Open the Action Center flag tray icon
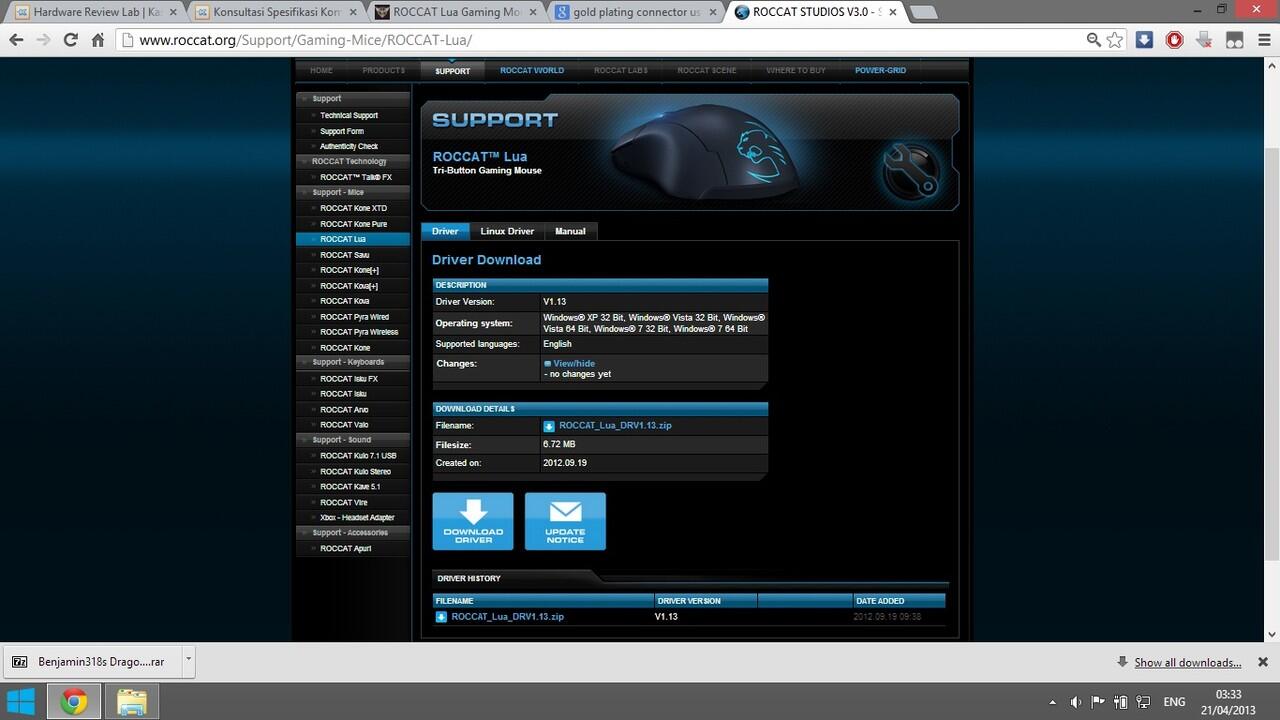This screenshot has width=1280, height=720. (x=1098, y=702)
